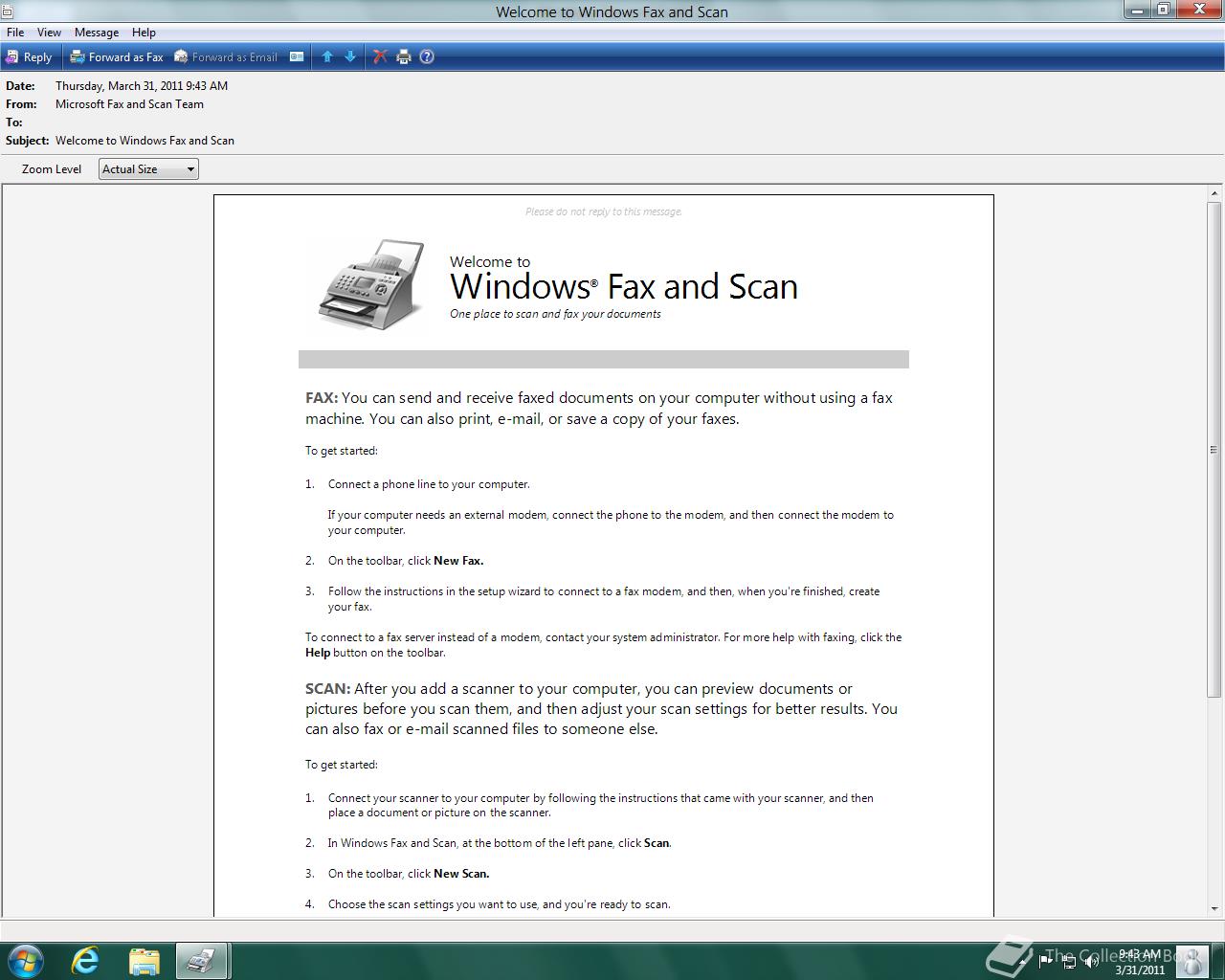Click 'Please do not reply to this message'
The image size is (1225, 980).
pos(604,212)
